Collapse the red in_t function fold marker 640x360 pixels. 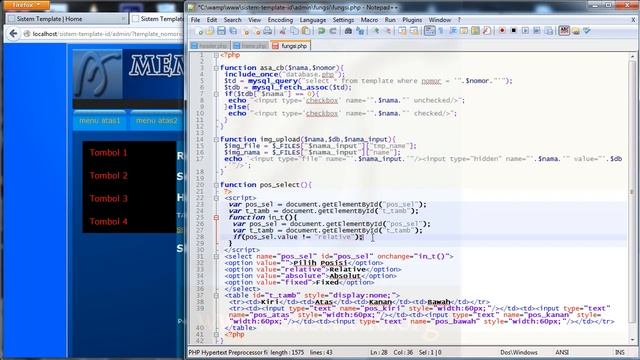click(216, 218)
